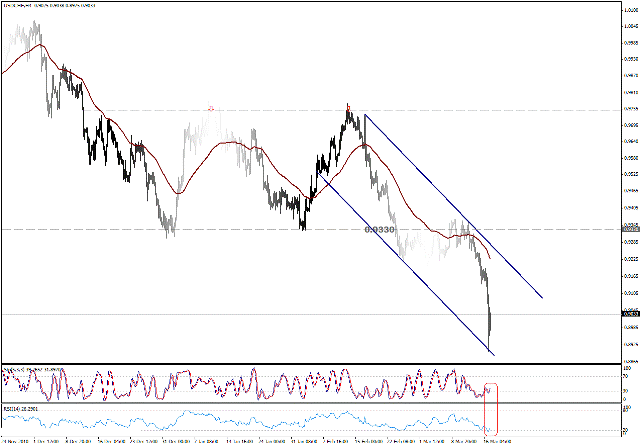The height and width of the screenshot is (445, 640).
Task: Click the highlighted 0.9330 price tag on the right axis
Action: [x=630, y=229]
